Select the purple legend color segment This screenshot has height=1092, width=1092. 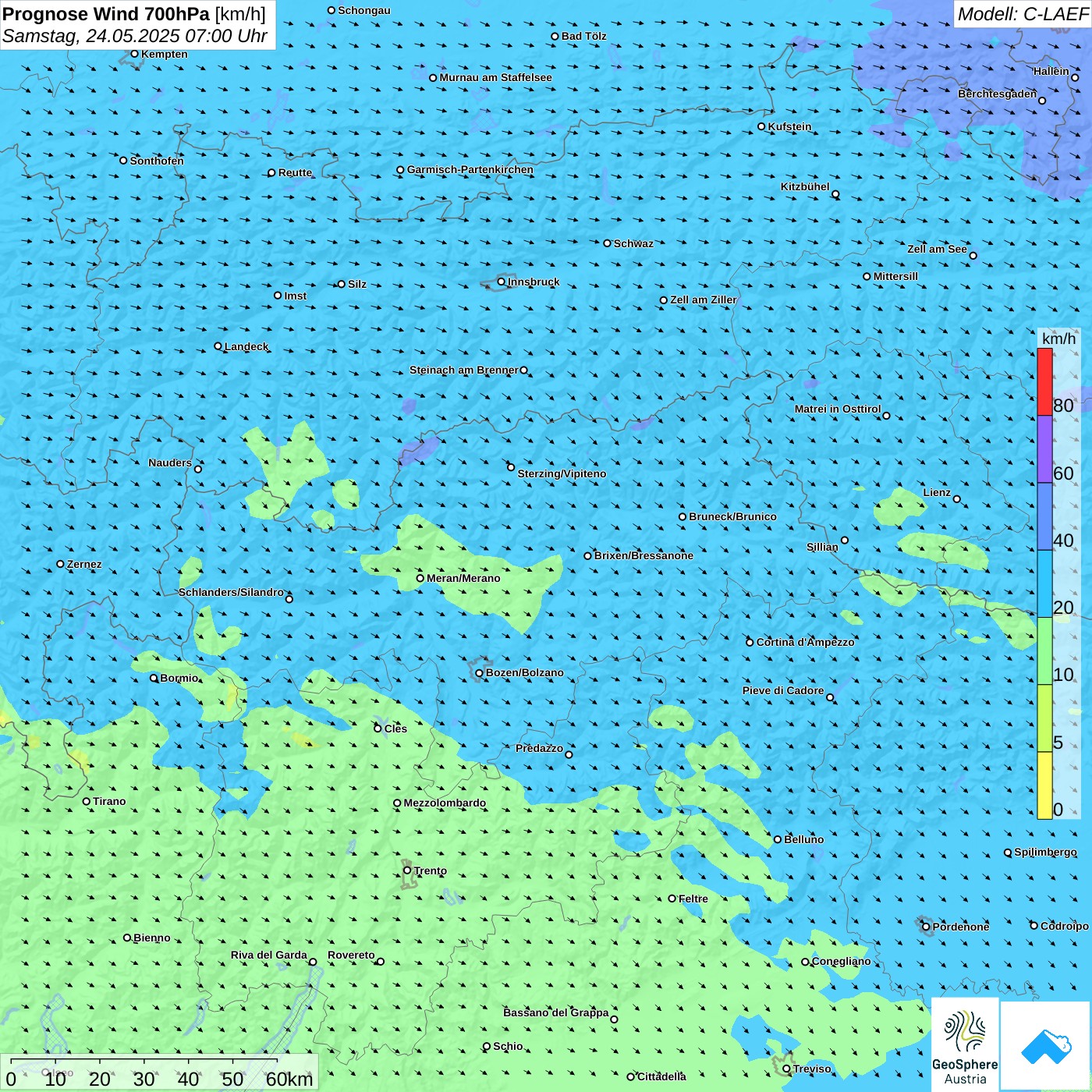click(1044, 449)
